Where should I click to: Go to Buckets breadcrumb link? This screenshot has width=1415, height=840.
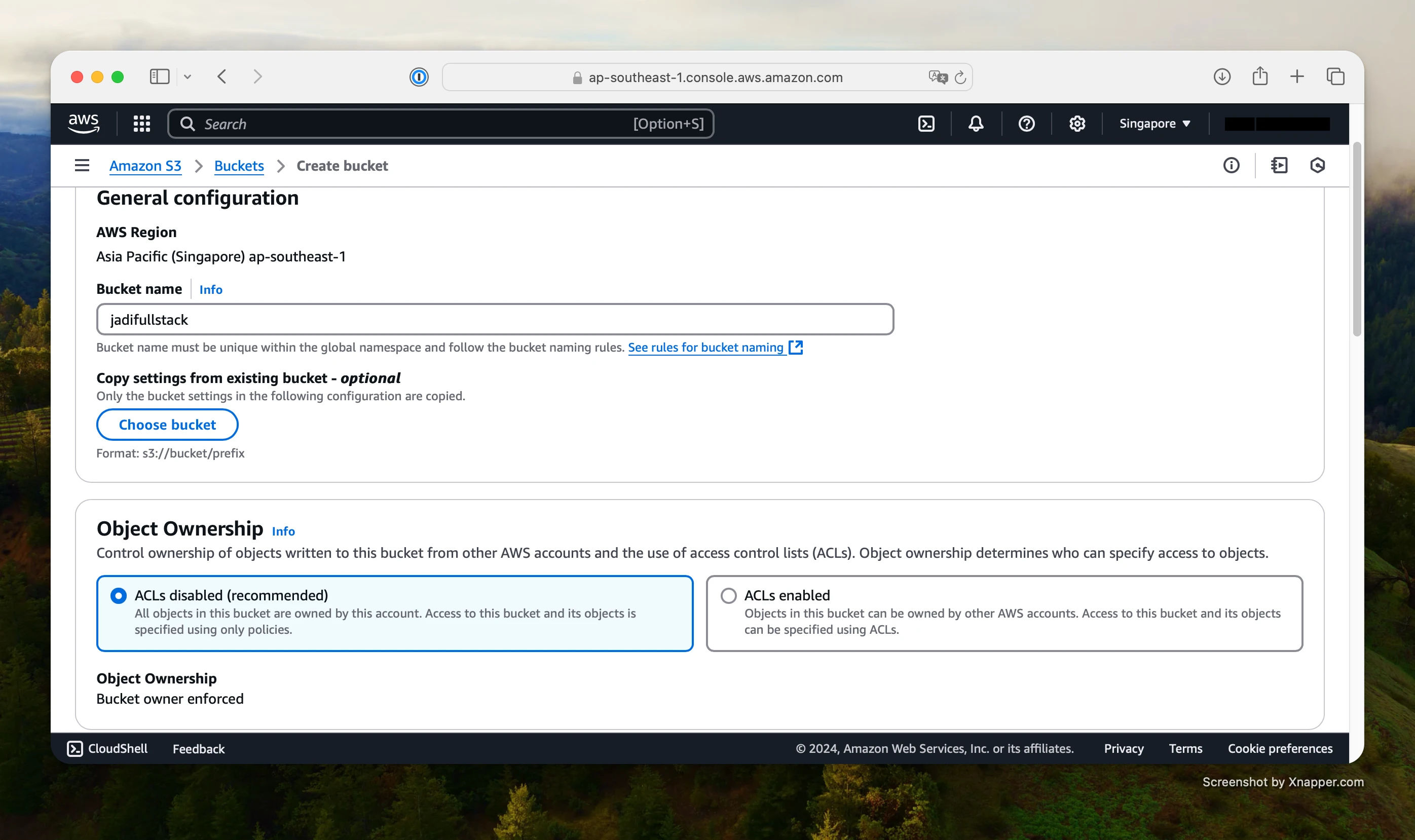(x=239, y=166)
